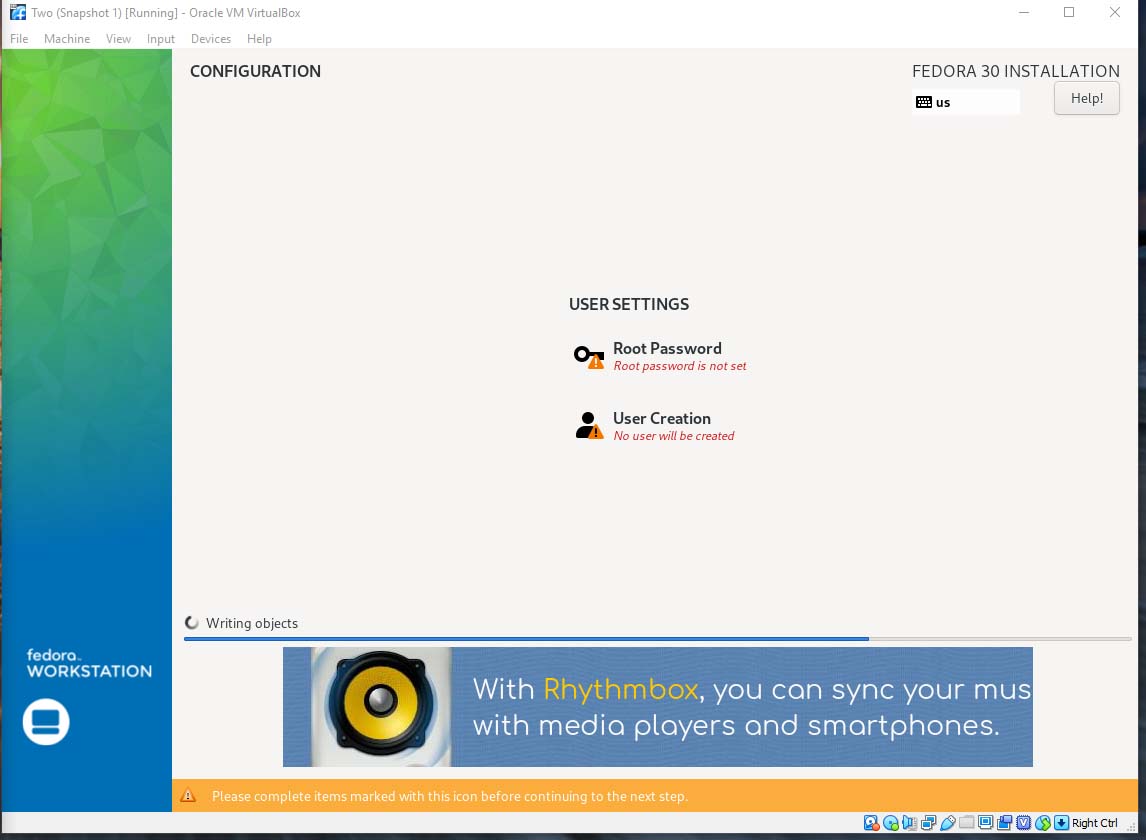1146x840 pixels.
Task: Open the Root Password settings
Action: (660, 356)
